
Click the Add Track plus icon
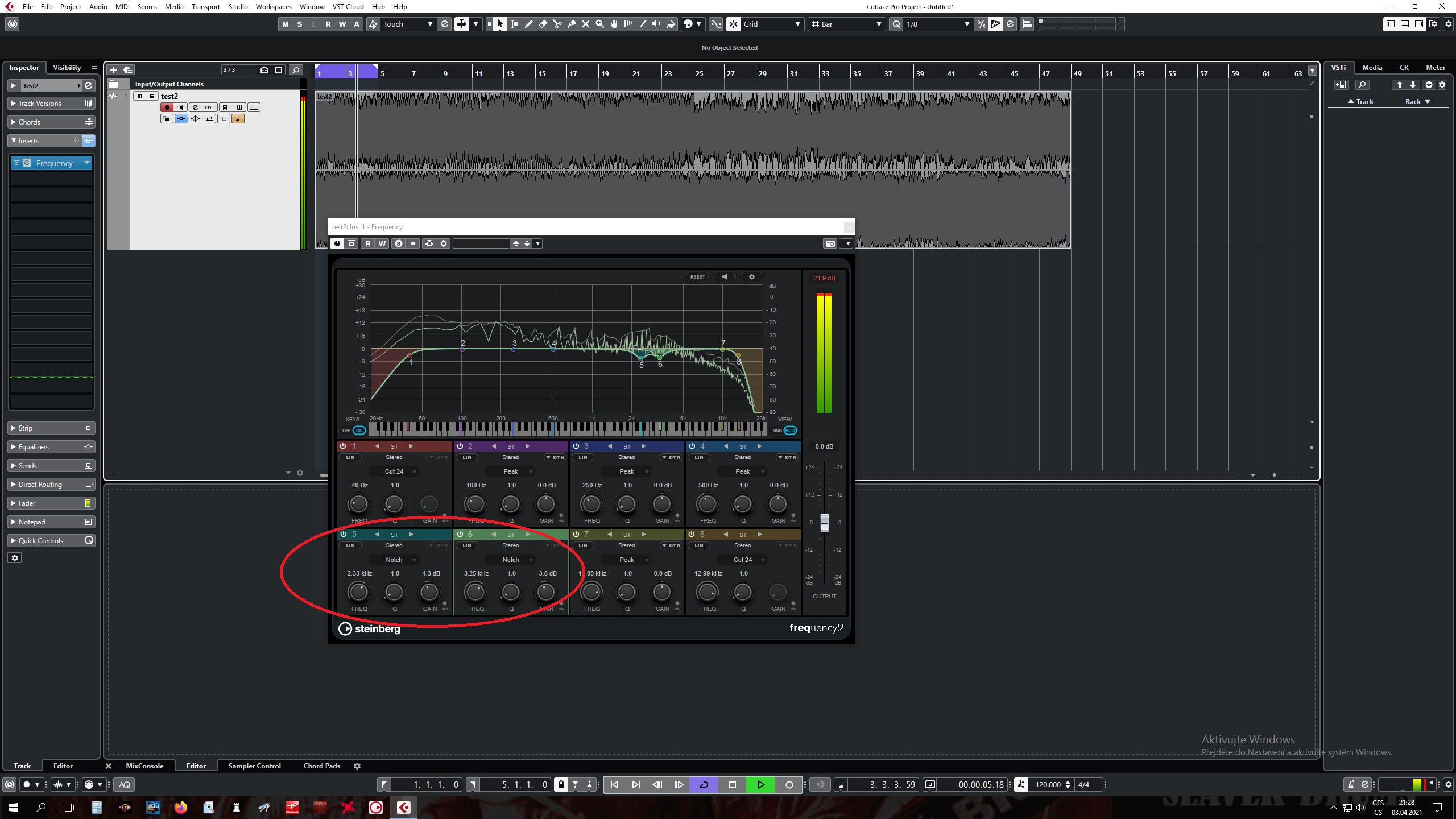pos(113,69)
